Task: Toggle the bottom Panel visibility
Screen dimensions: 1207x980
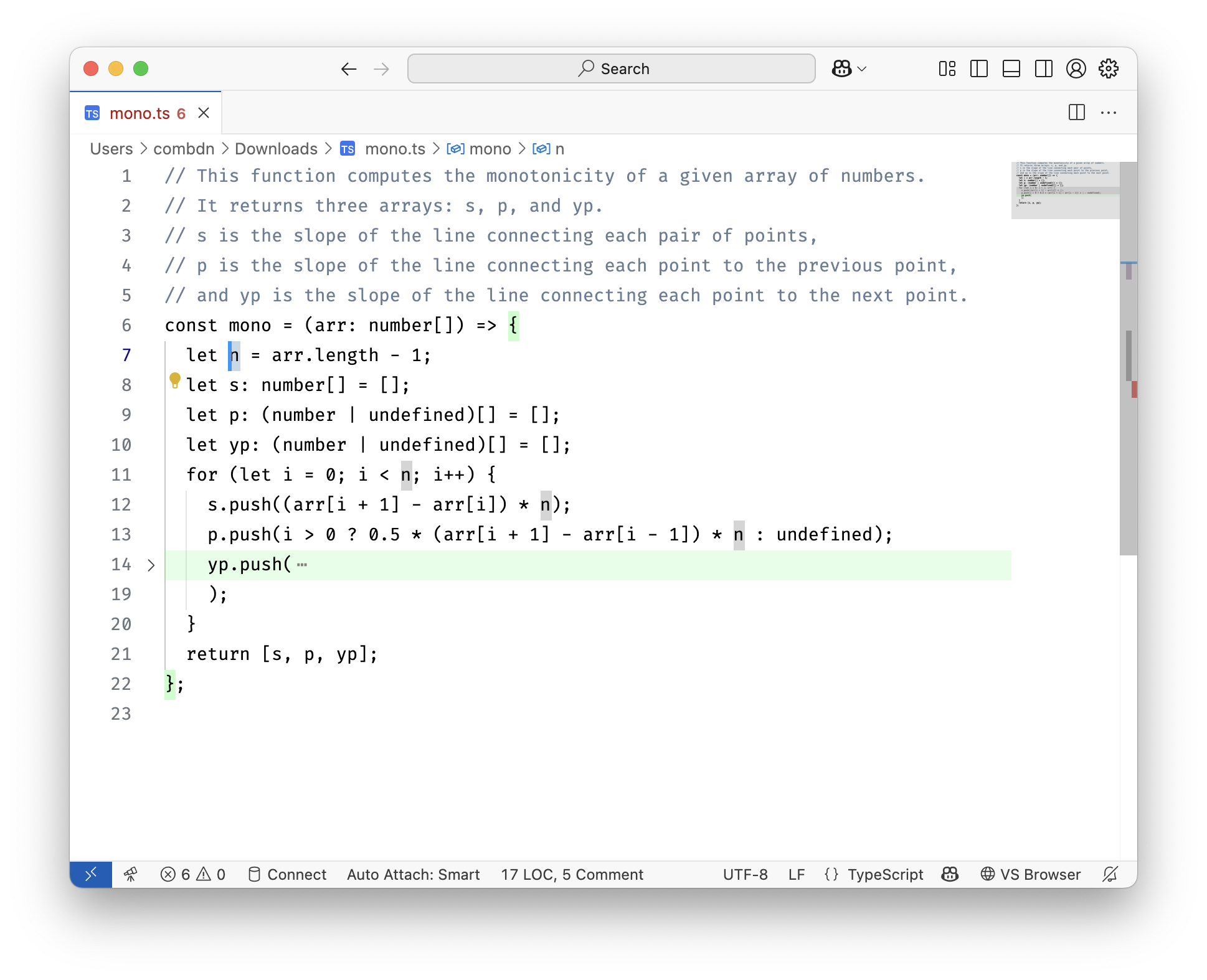Action: (1011, 68)
